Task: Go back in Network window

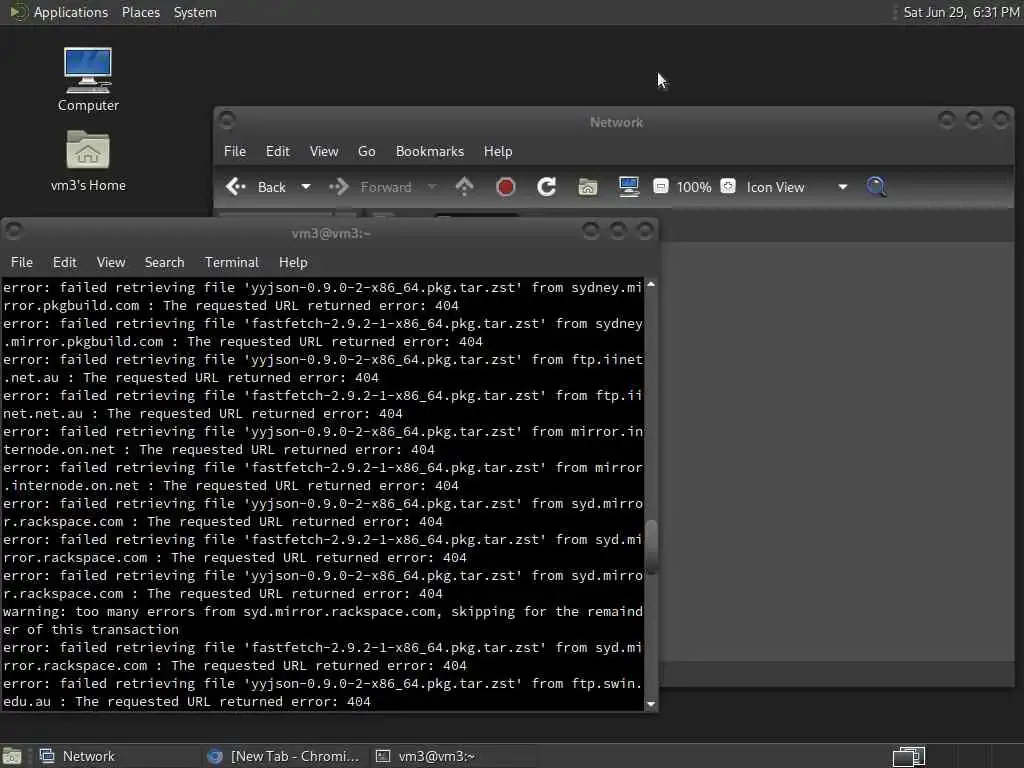Action: 256,187
